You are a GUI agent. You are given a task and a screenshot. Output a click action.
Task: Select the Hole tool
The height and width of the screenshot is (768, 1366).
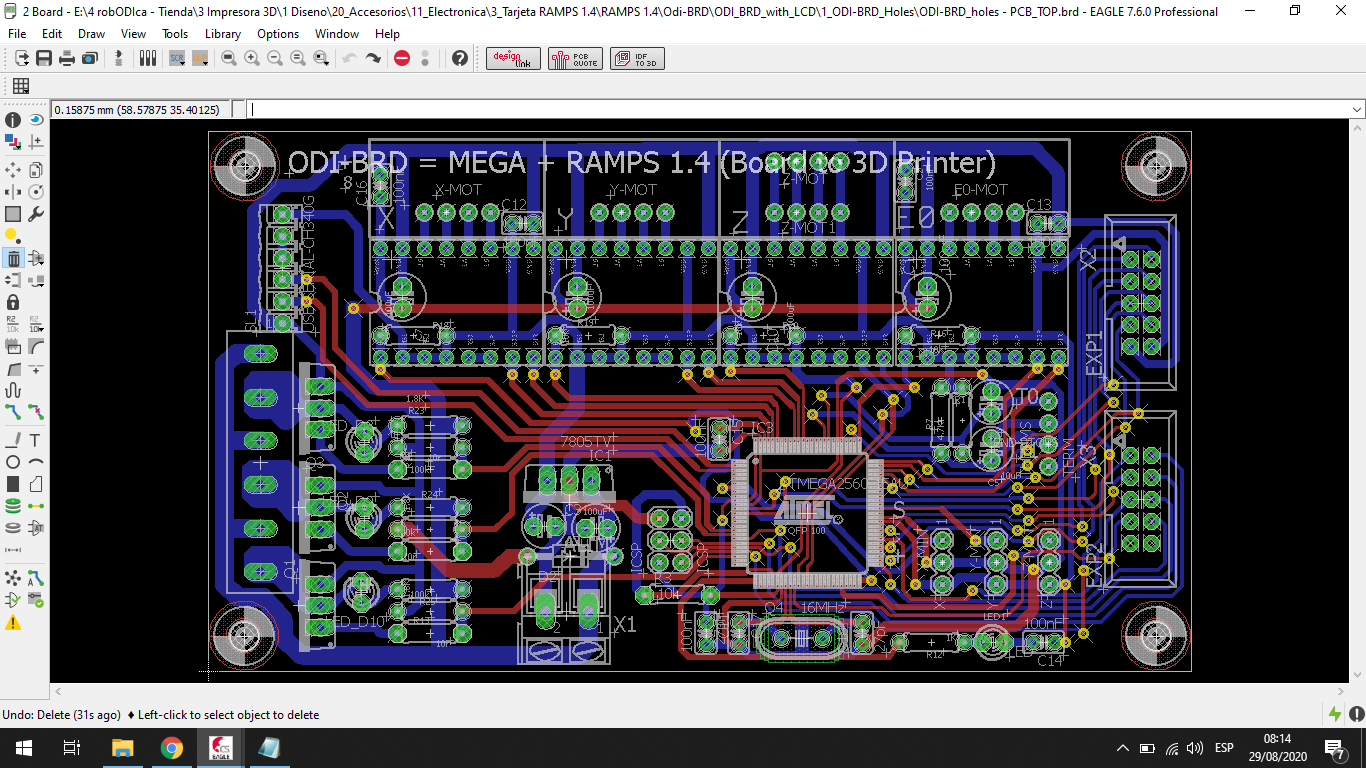pos(13,528)
